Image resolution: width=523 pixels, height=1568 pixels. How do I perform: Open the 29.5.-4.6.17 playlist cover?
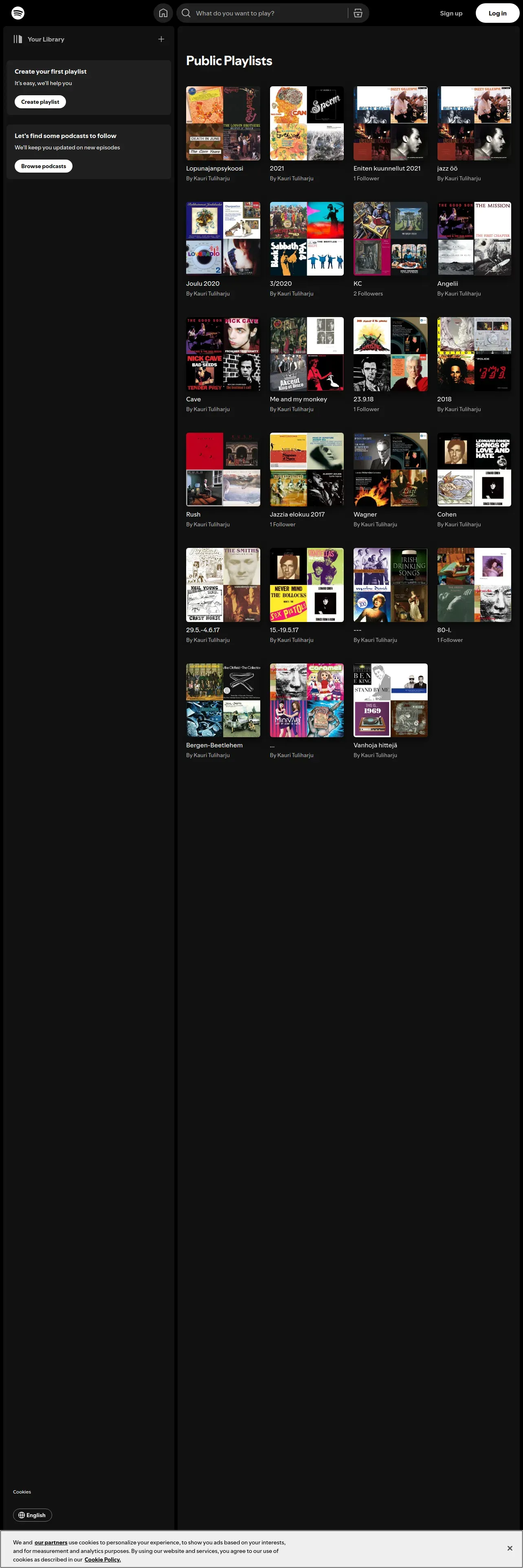pyautogui.click(x=223, y=585)
